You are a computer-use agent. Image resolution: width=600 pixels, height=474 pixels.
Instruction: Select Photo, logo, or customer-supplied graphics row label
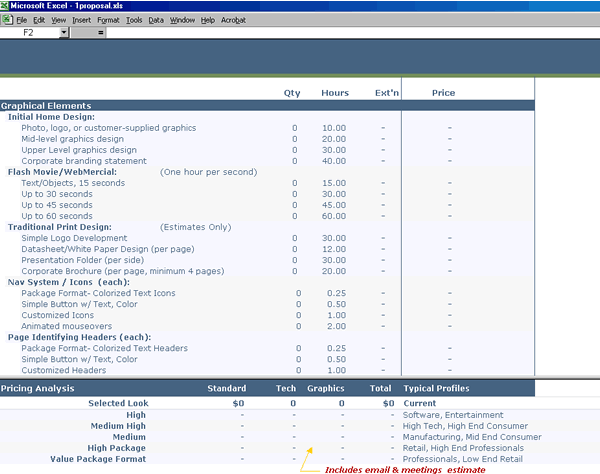coord(109,128)
